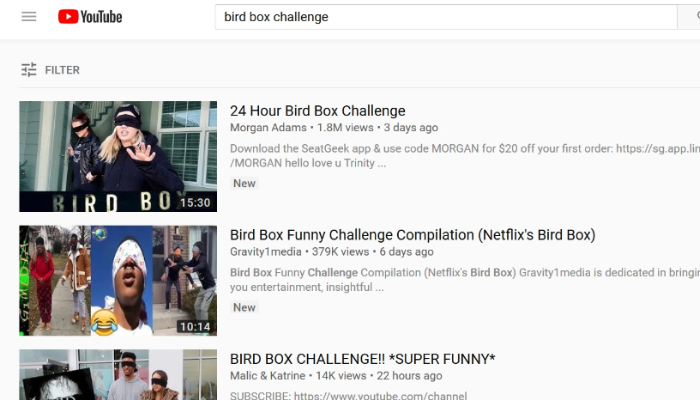Open the filter sliders icon
700x400 pixels.
pyautogui.click(x=29, y=70)
